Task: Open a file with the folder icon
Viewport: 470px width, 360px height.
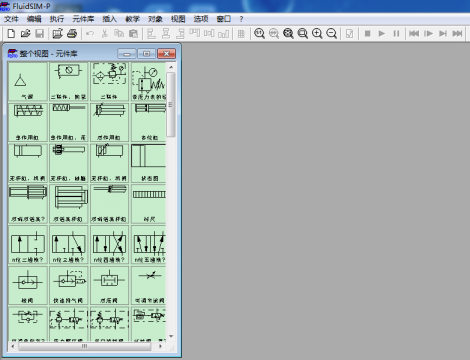Action: click(25, 33)
